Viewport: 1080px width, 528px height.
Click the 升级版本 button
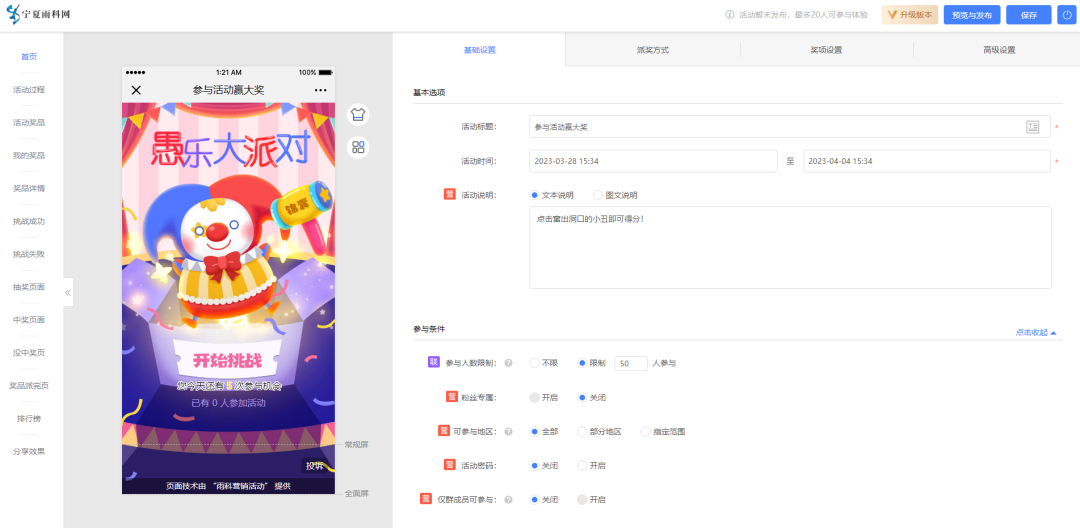tap(909, 14)
